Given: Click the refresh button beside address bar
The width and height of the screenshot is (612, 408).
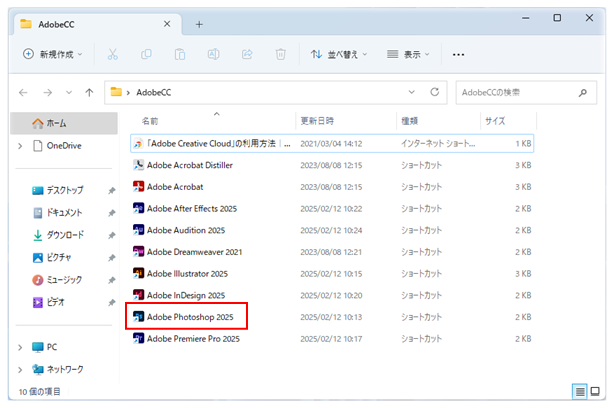Looking at the screenshot, I should click(434, 92).
